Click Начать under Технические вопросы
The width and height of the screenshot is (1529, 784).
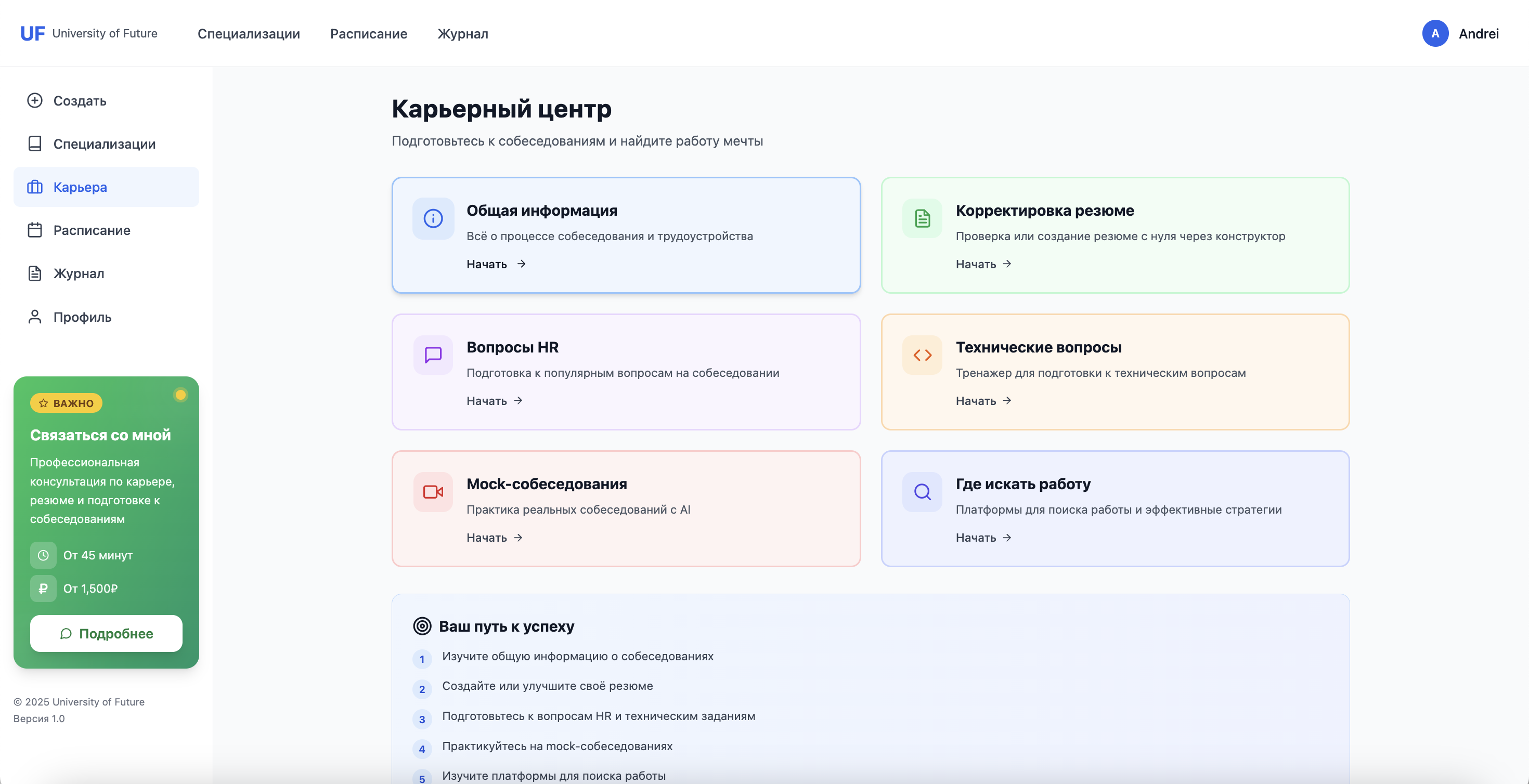coord(983,401)
